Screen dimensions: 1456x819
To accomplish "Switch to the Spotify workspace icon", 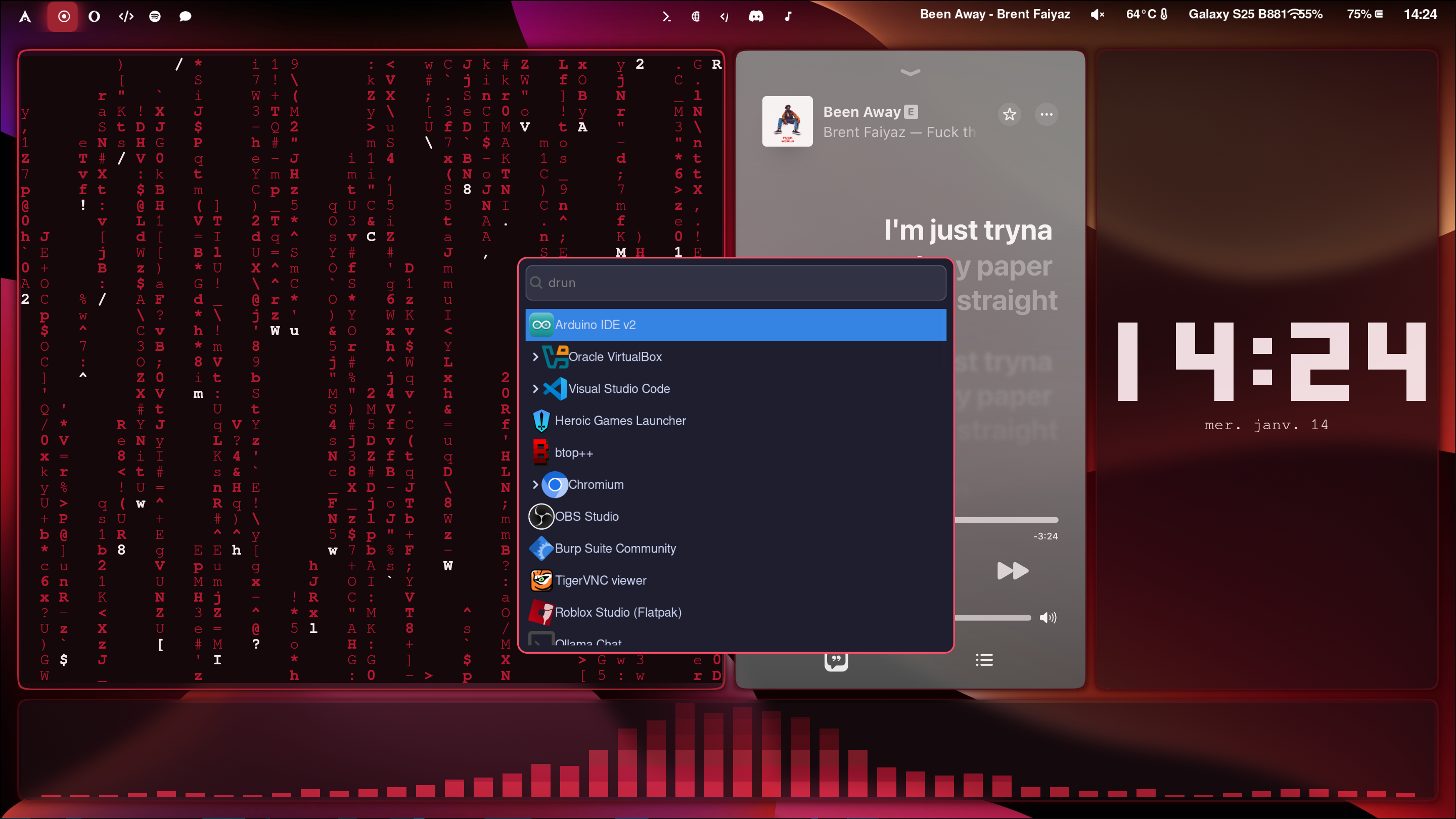I will (155, 16).
